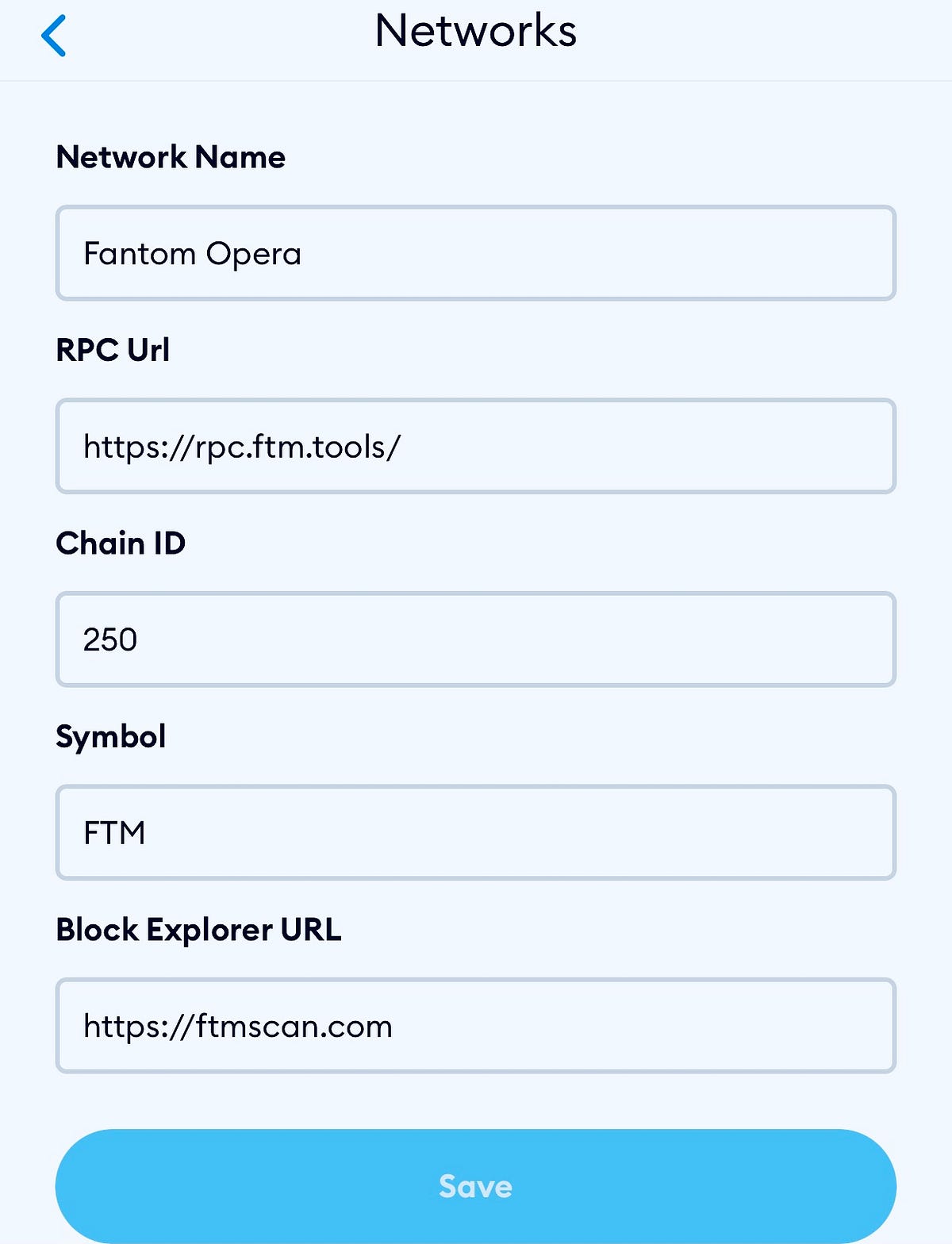Select the Chain ID field showing 250
Screen dimensions: 952x1244
point(474,639)
